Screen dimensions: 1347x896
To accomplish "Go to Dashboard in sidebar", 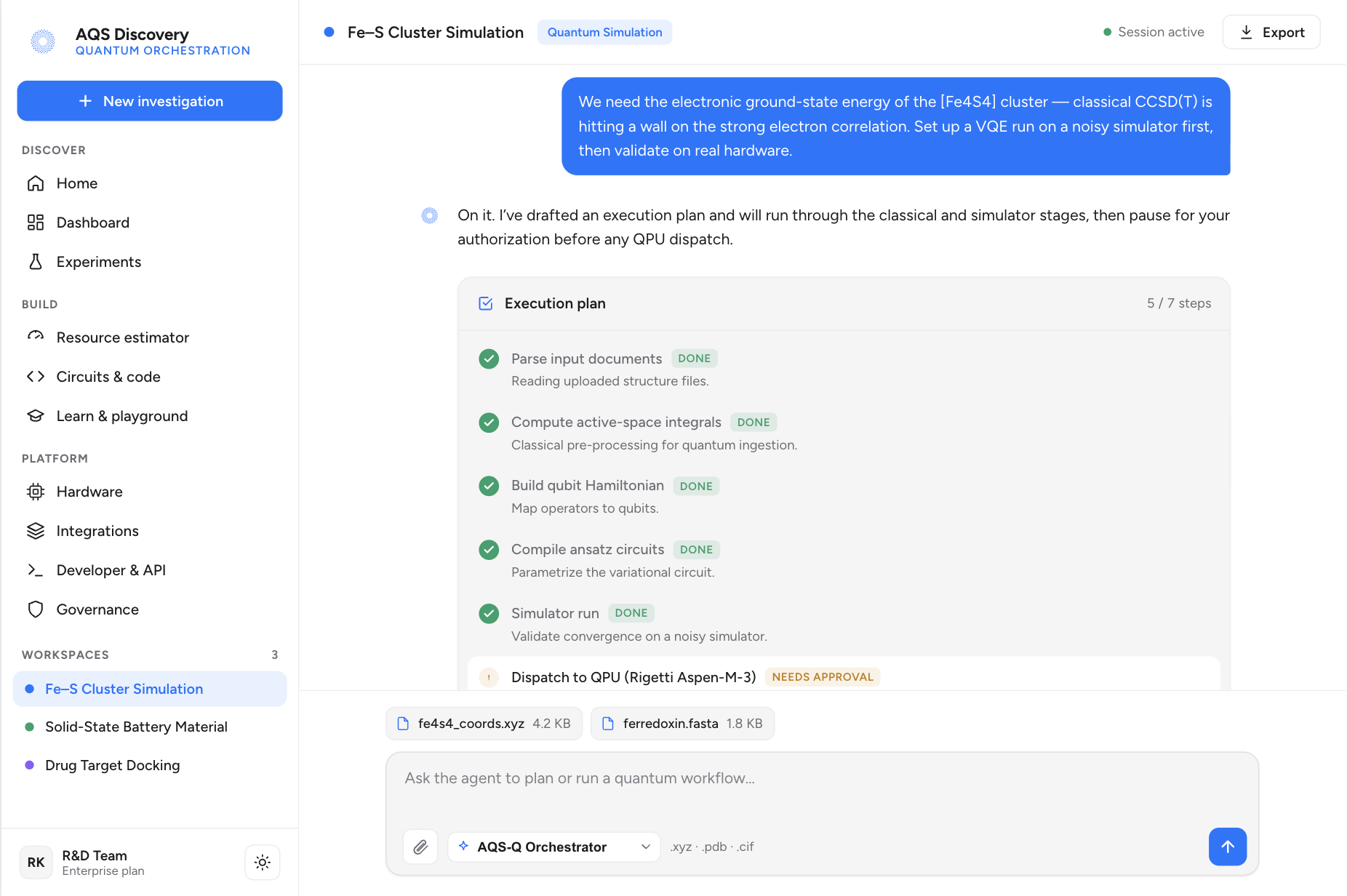I will [x=150, y=223].
